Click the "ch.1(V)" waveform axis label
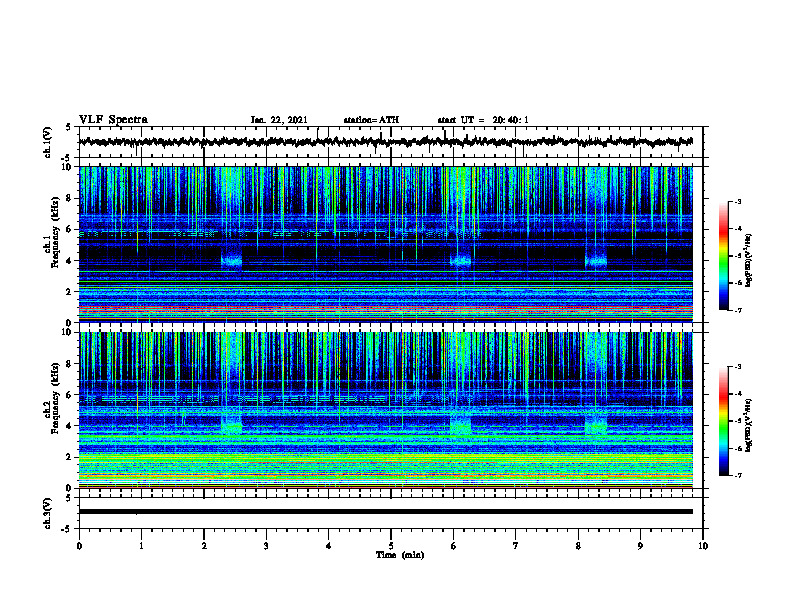Viewport: 792px width, 612px height. click(x=48, y=142)
